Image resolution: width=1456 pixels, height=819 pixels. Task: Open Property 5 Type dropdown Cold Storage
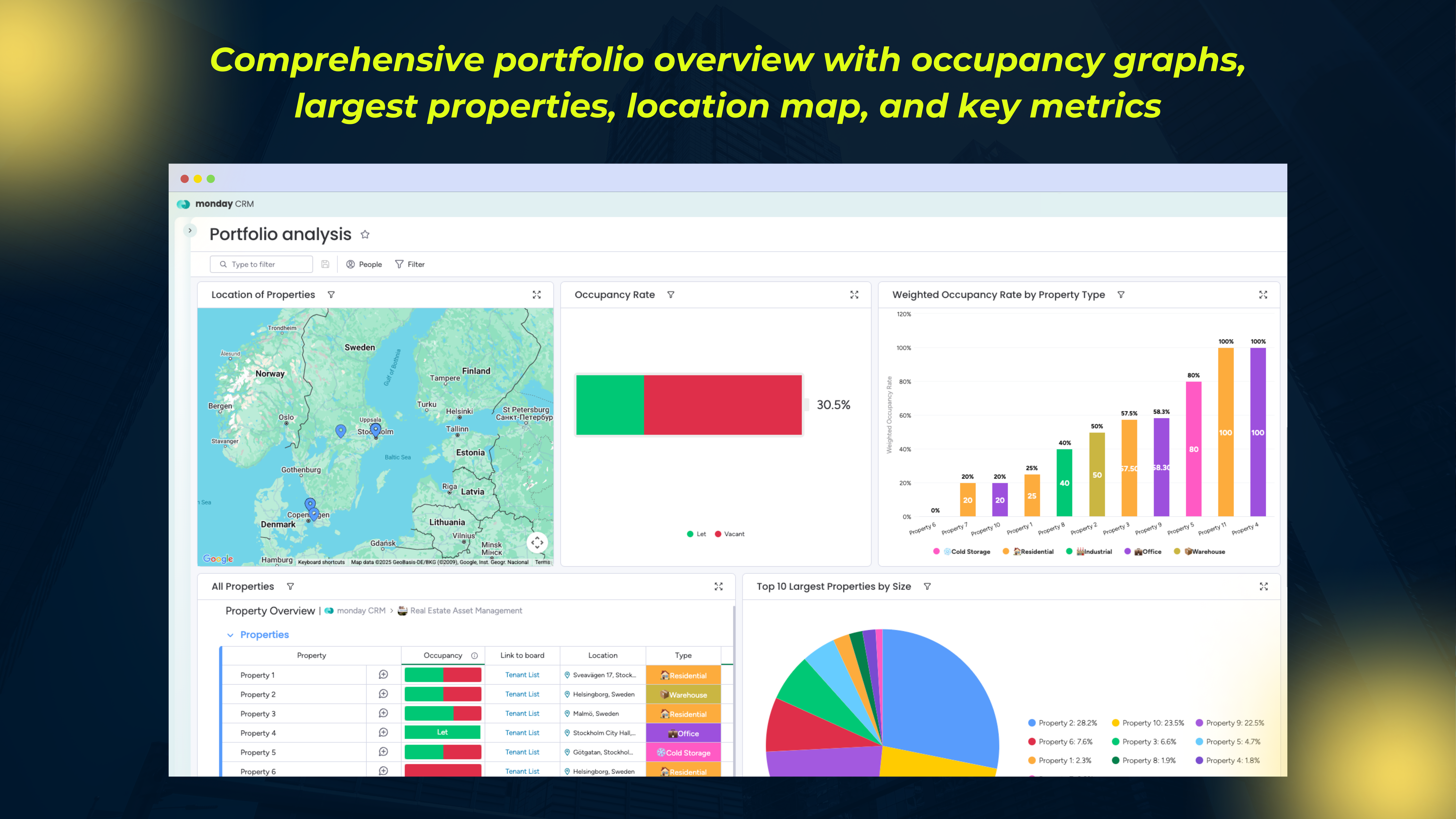pos(683,752)
